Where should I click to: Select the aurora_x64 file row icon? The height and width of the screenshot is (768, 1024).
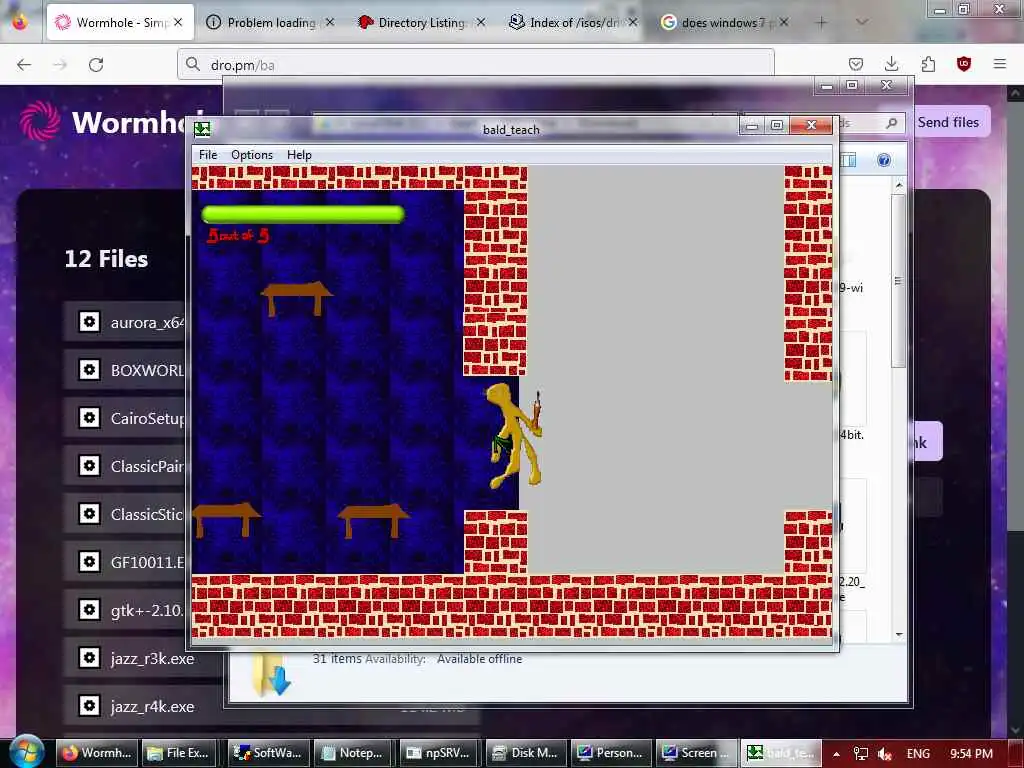click(x=89, y=321)
